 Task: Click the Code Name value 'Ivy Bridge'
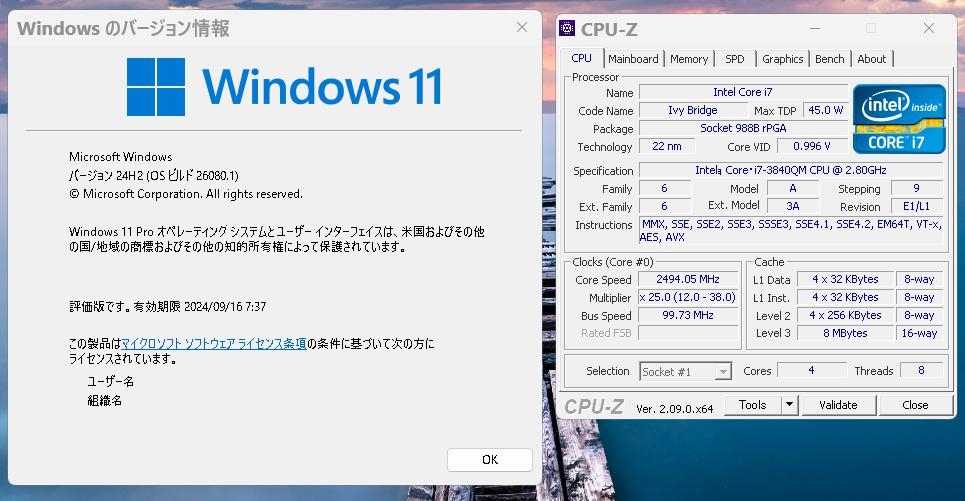(x=693, y=110)
